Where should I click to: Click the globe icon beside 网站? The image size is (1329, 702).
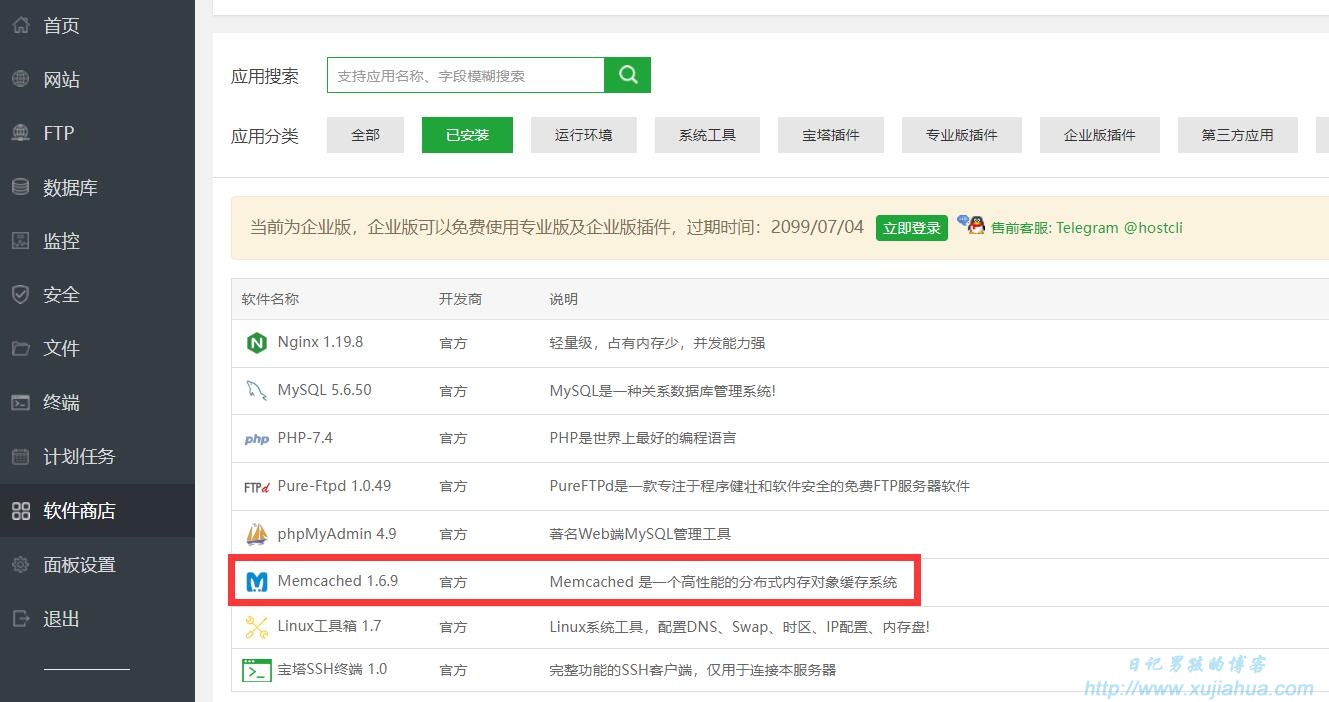[x=21, y=79]
